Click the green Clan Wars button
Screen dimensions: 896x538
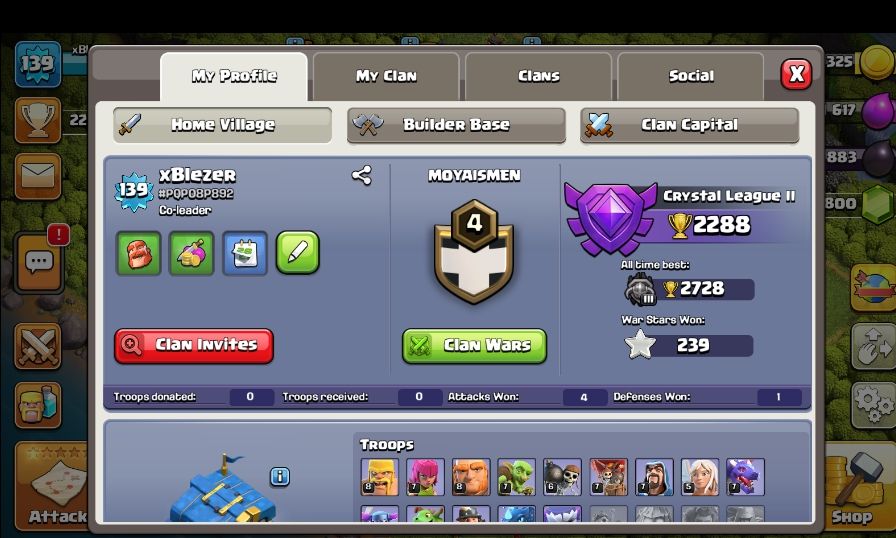click(x=474, y=346)
